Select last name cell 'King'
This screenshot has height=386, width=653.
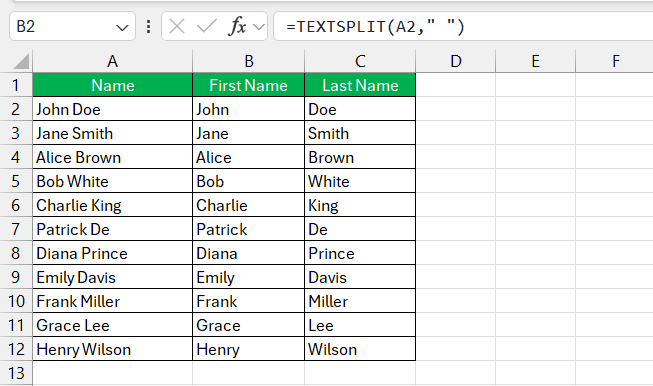(x=360, y=205)
